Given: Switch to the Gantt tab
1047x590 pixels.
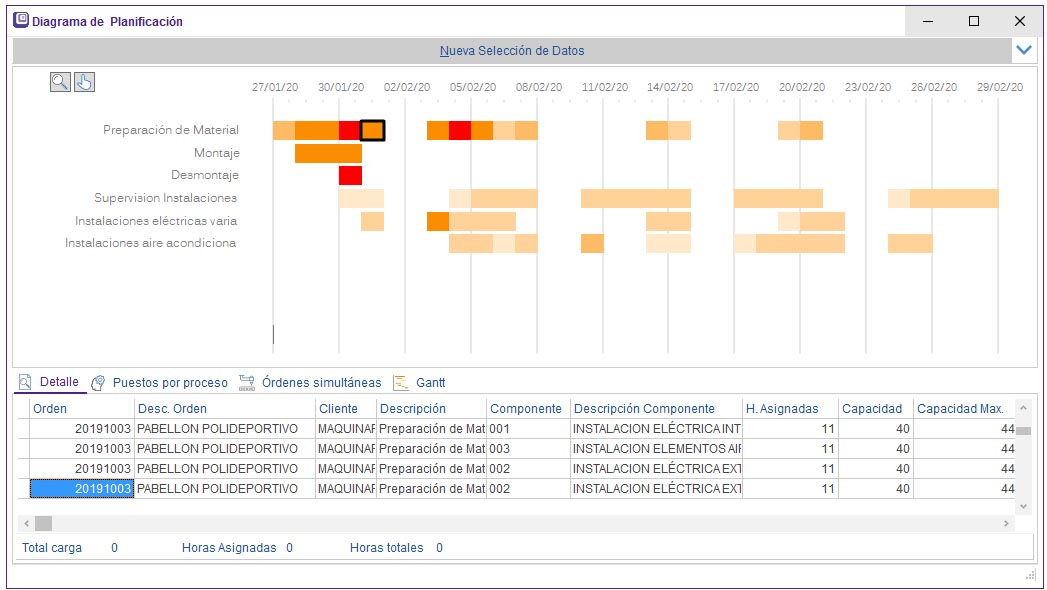Looking at the screenshot, I should click(x=430, y=383).
